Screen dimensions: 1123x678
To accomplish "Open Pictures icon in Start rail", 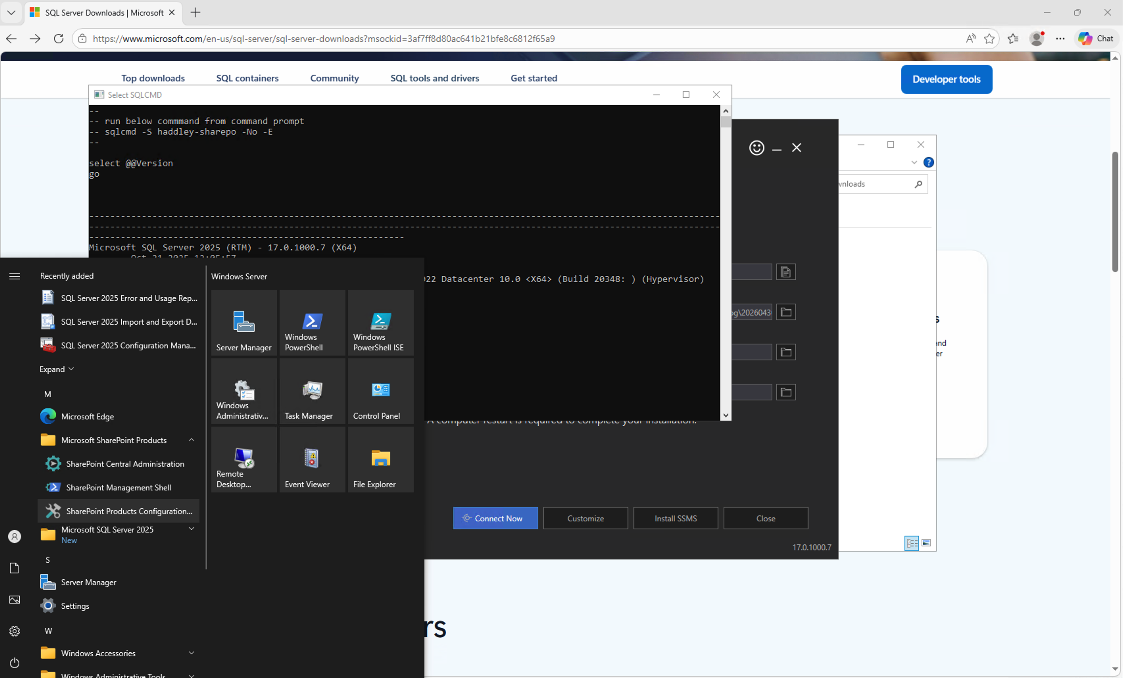I will 14,599.
